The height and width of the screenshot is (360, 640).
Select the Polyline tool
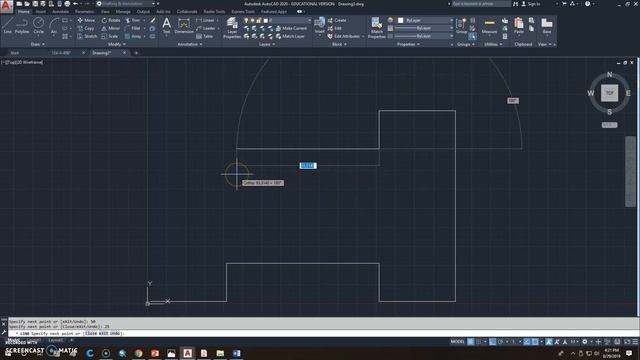point(22,25)
